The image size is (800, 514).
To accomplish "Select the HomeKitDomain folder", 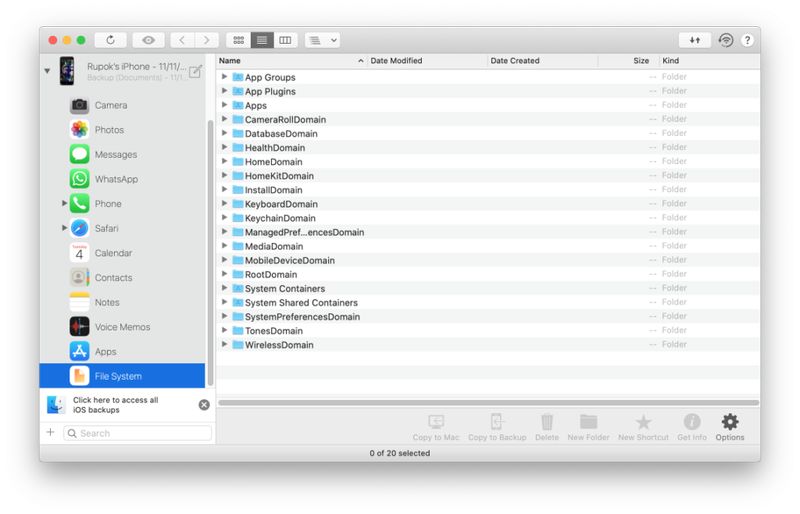I will pyautogui.click(x=488, y=176).
